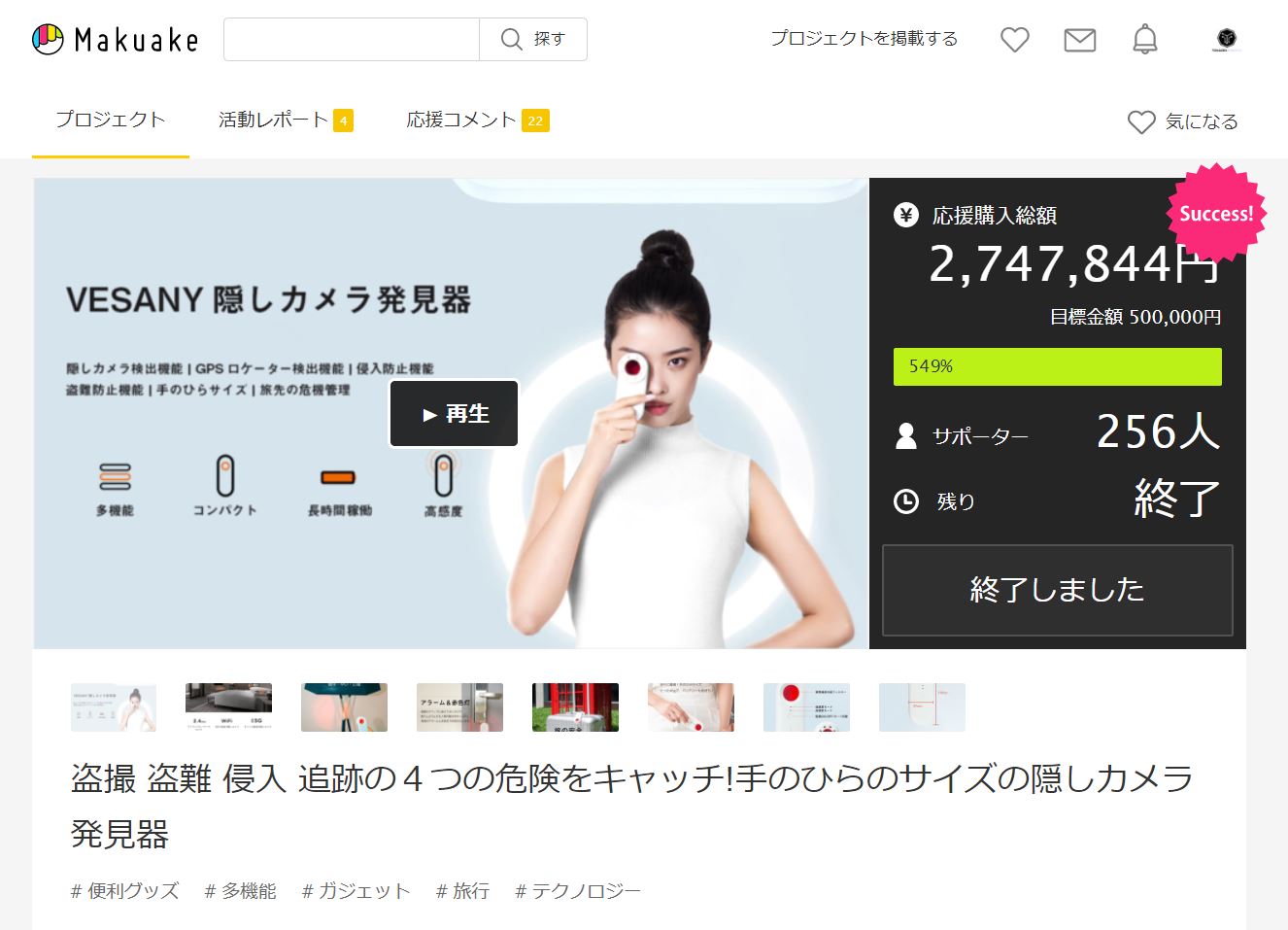Select the room interior WiFi thumbnail
The image size is (1288, 930).
click(229, 707)
